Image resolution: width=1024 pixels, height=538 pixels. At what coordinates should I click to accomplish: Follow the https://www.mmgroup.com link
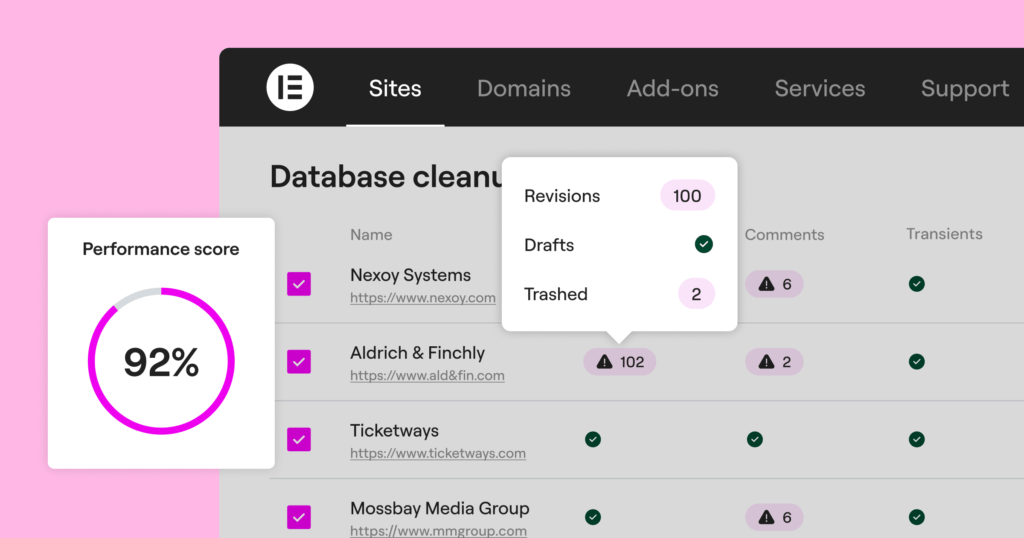(438, 531)
